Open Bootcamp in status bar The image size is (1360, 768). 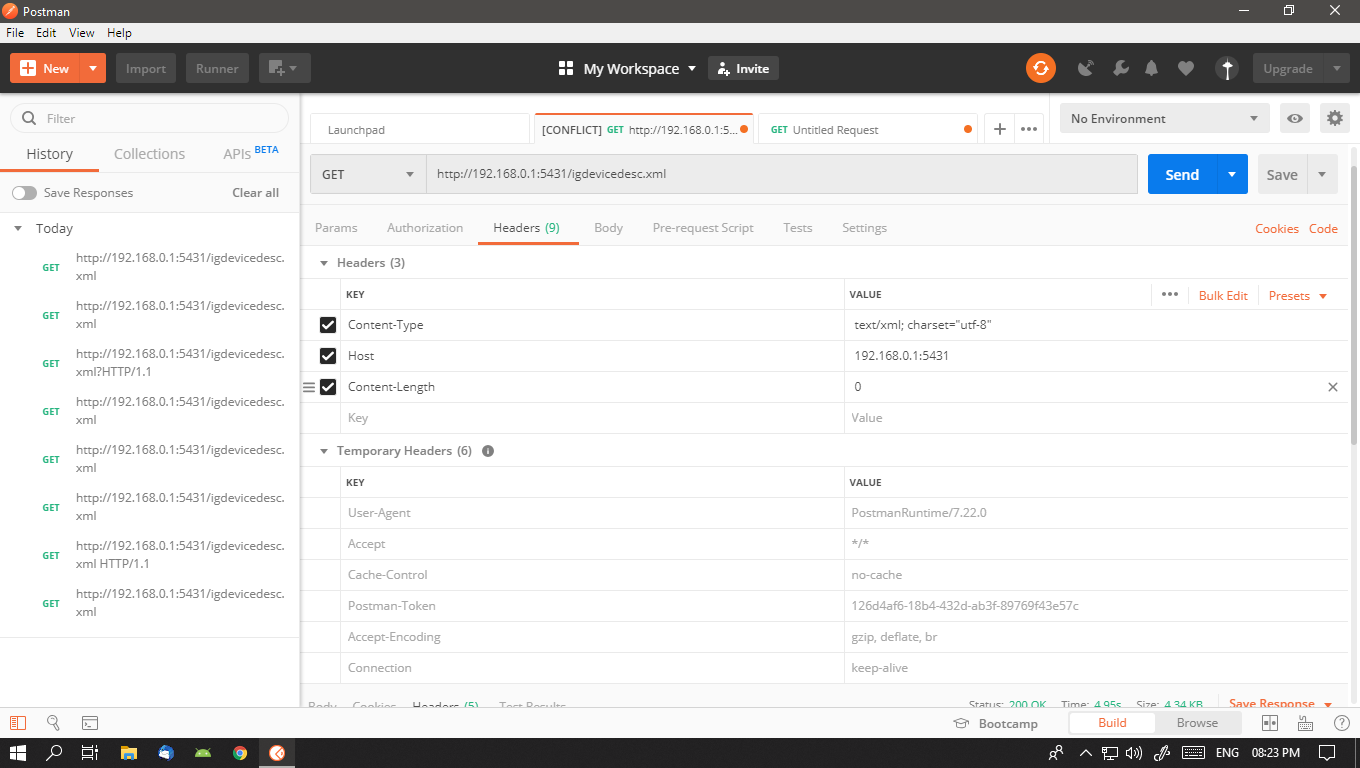coord(996,723)
